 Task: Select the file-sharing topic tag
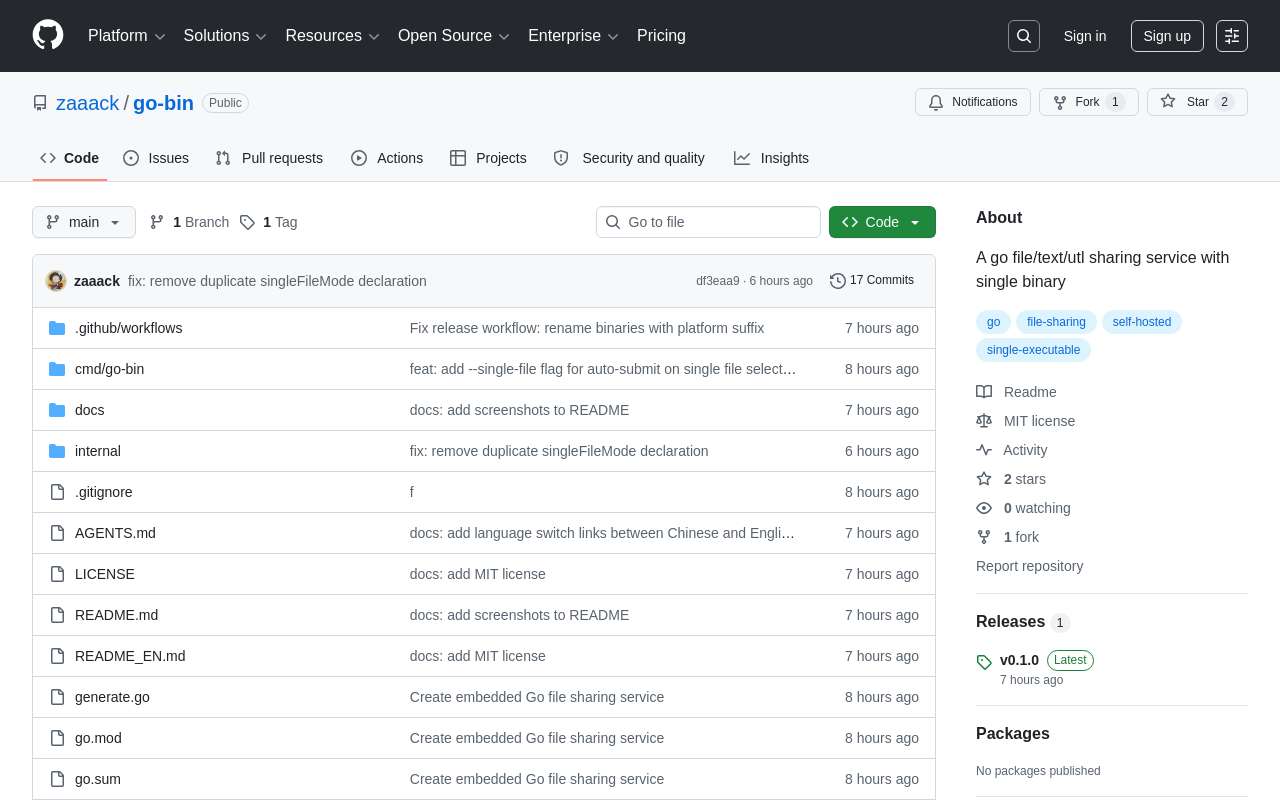(x=1056, y=322)
